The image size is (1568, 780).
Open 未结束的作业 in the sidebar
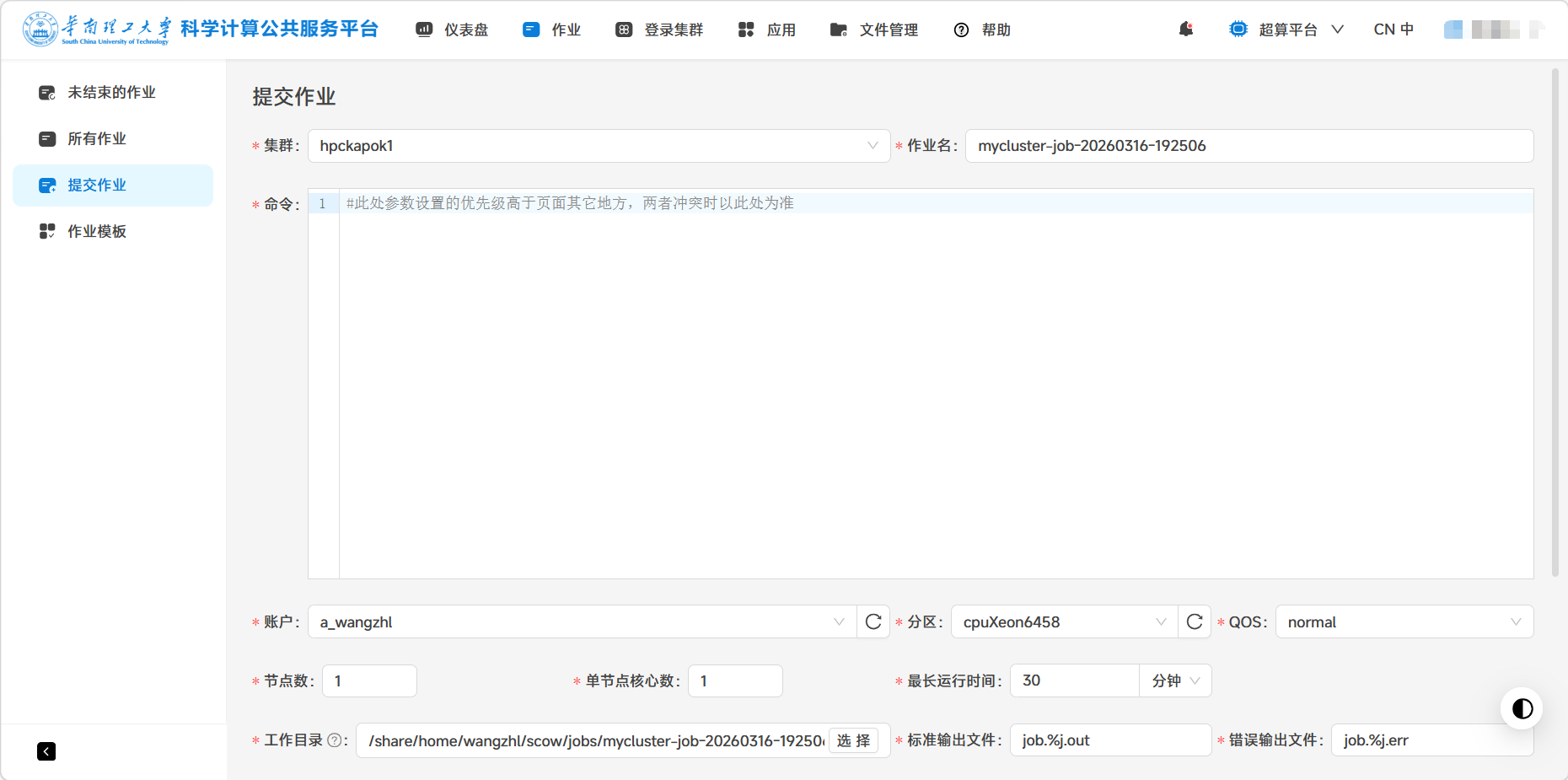pos(111,92)
